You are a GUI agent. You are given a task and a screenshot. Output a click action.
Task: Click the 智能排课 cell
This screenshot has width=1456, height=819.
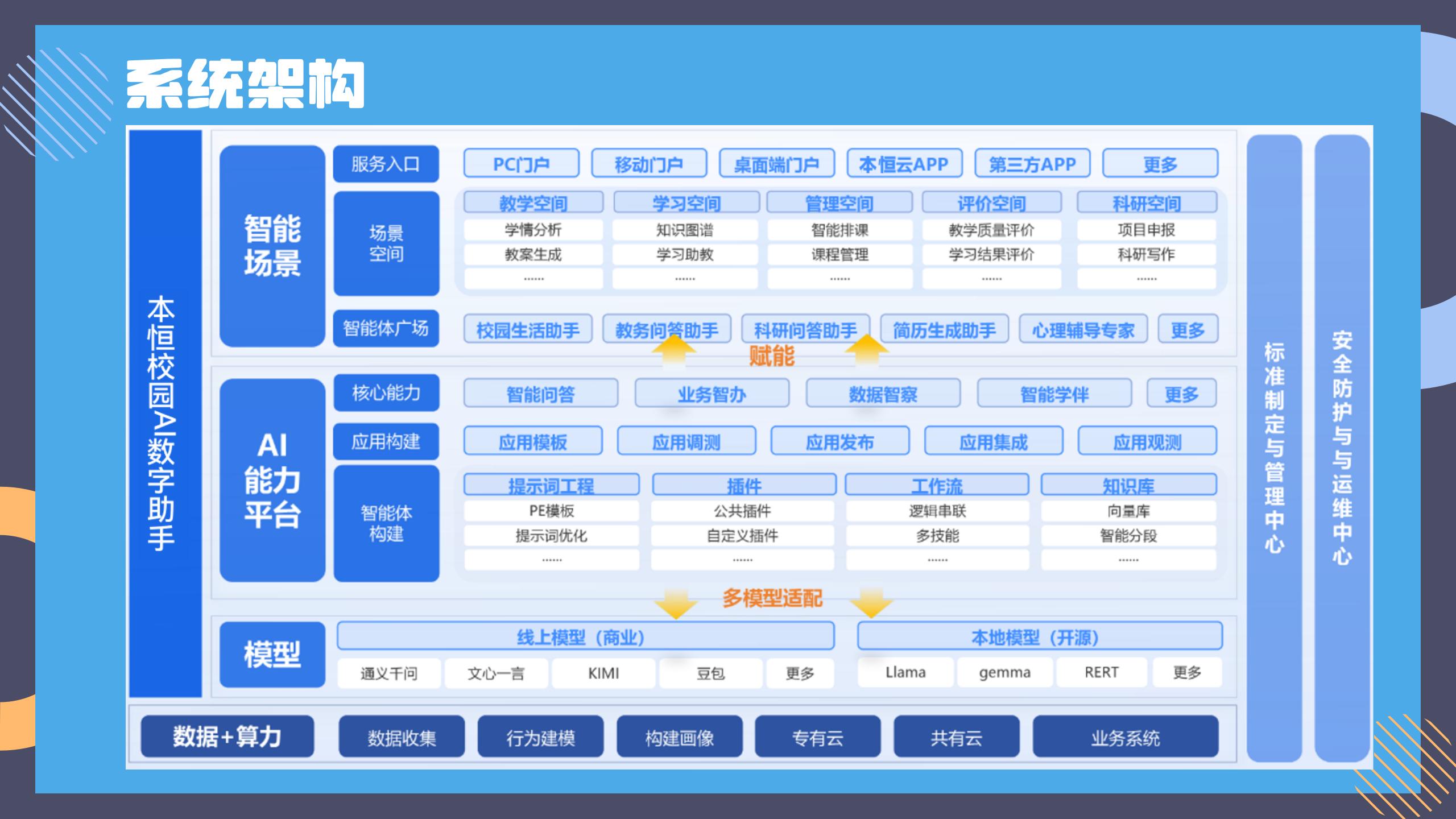click(x=840, y=230)
